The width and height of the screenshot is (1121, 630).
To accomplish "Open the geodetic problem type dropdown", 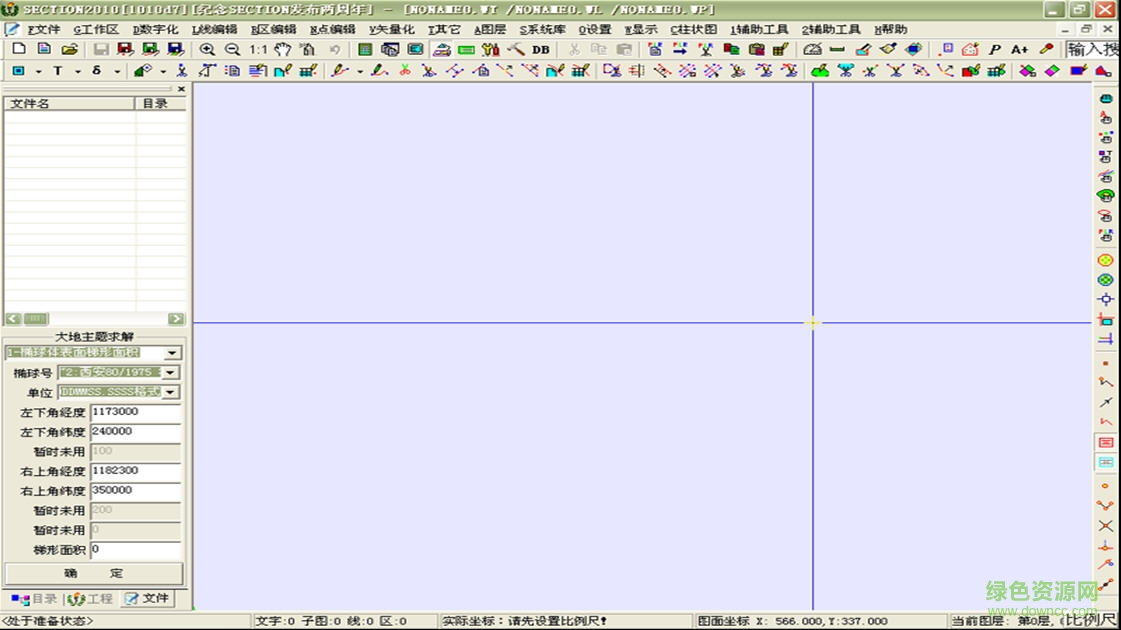I will coord(172,353).
